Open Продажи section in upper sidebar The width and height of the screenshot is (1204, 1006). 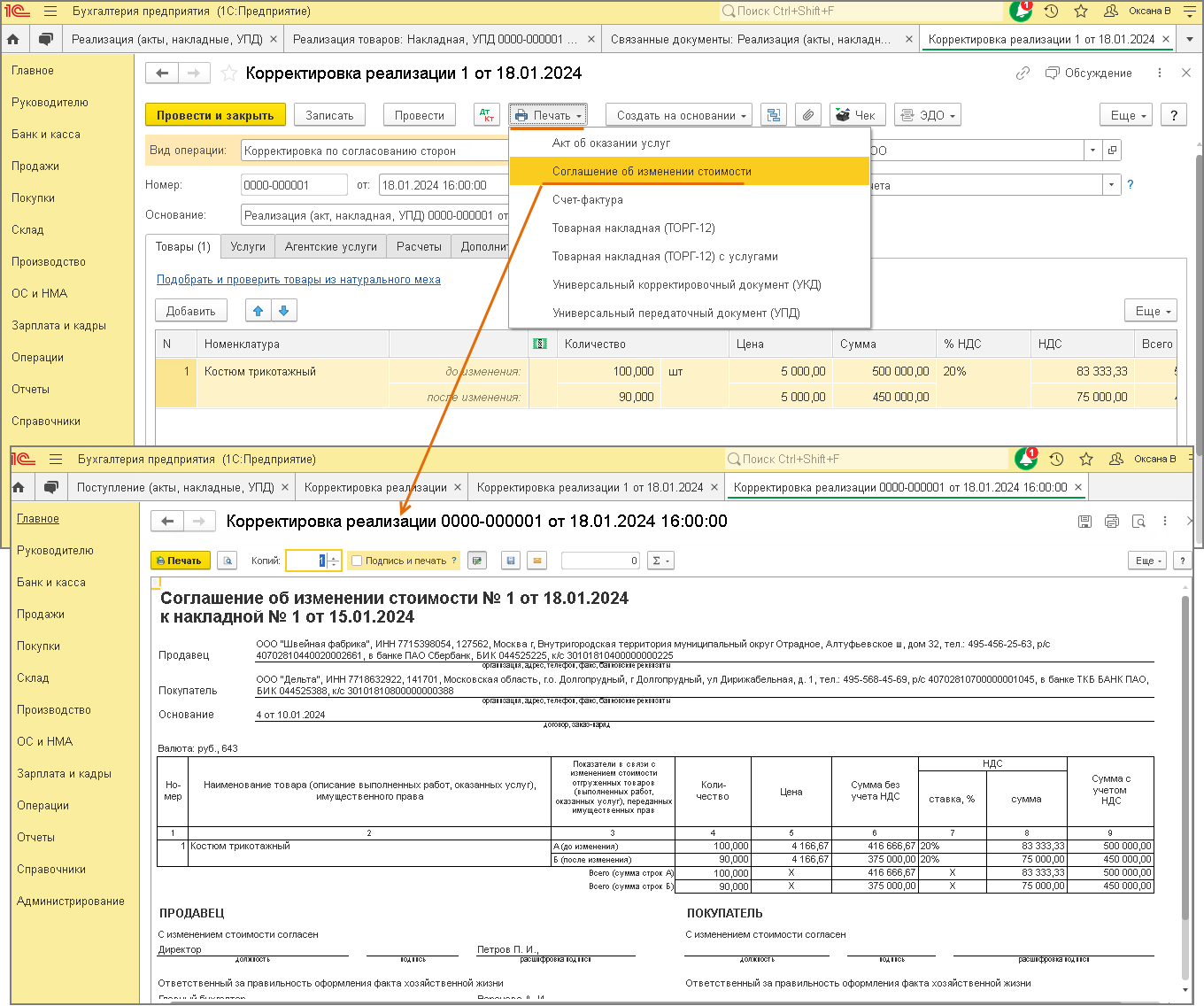(35, 166)
